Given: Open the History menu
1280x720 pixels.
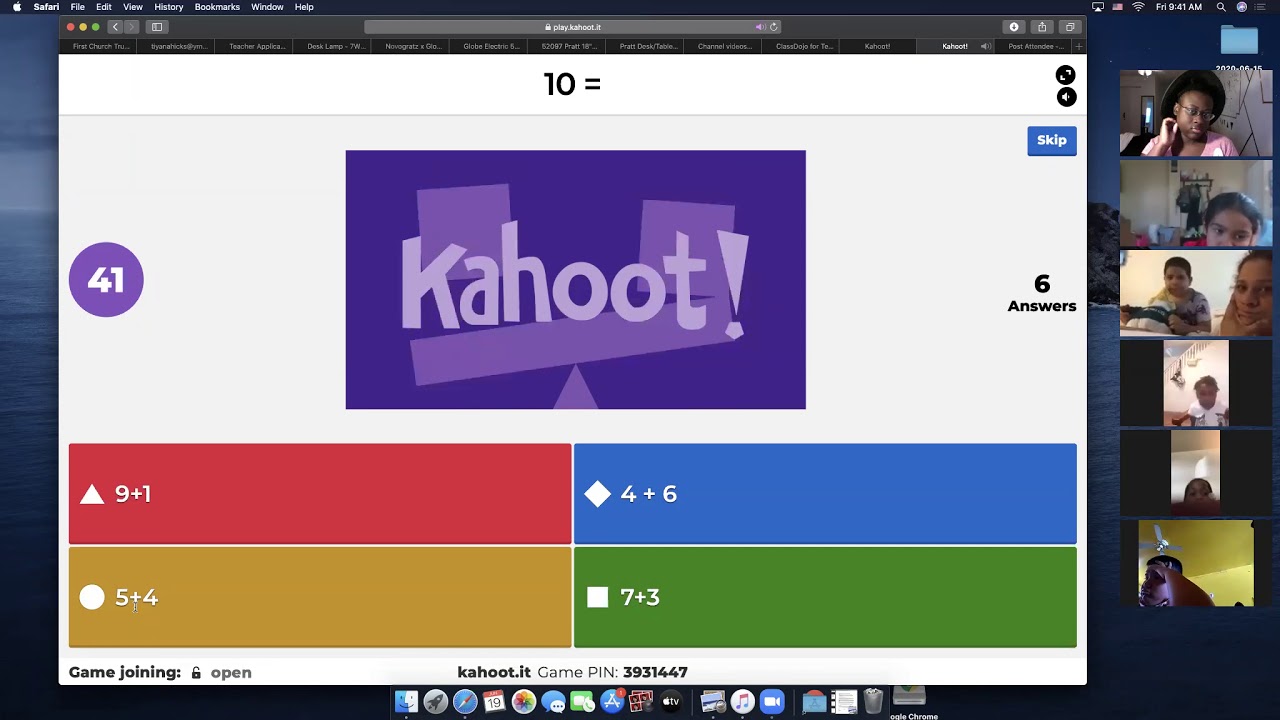Looking at the screenshot, I should 169,7.
